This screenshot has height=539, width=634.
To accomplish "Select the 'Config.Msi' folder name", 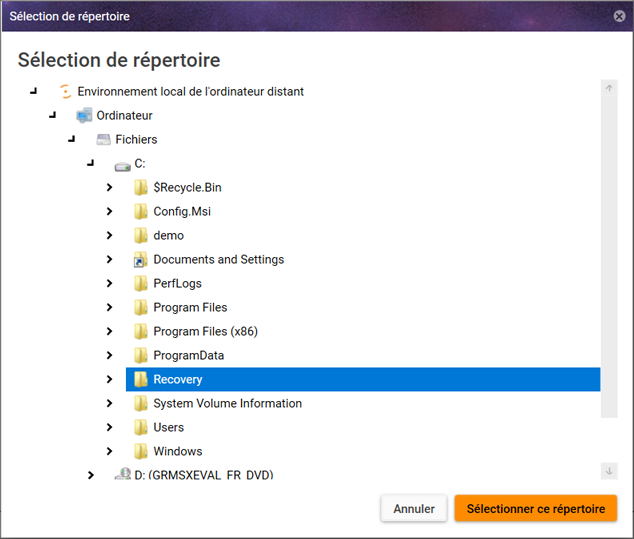I will point(182,211).
